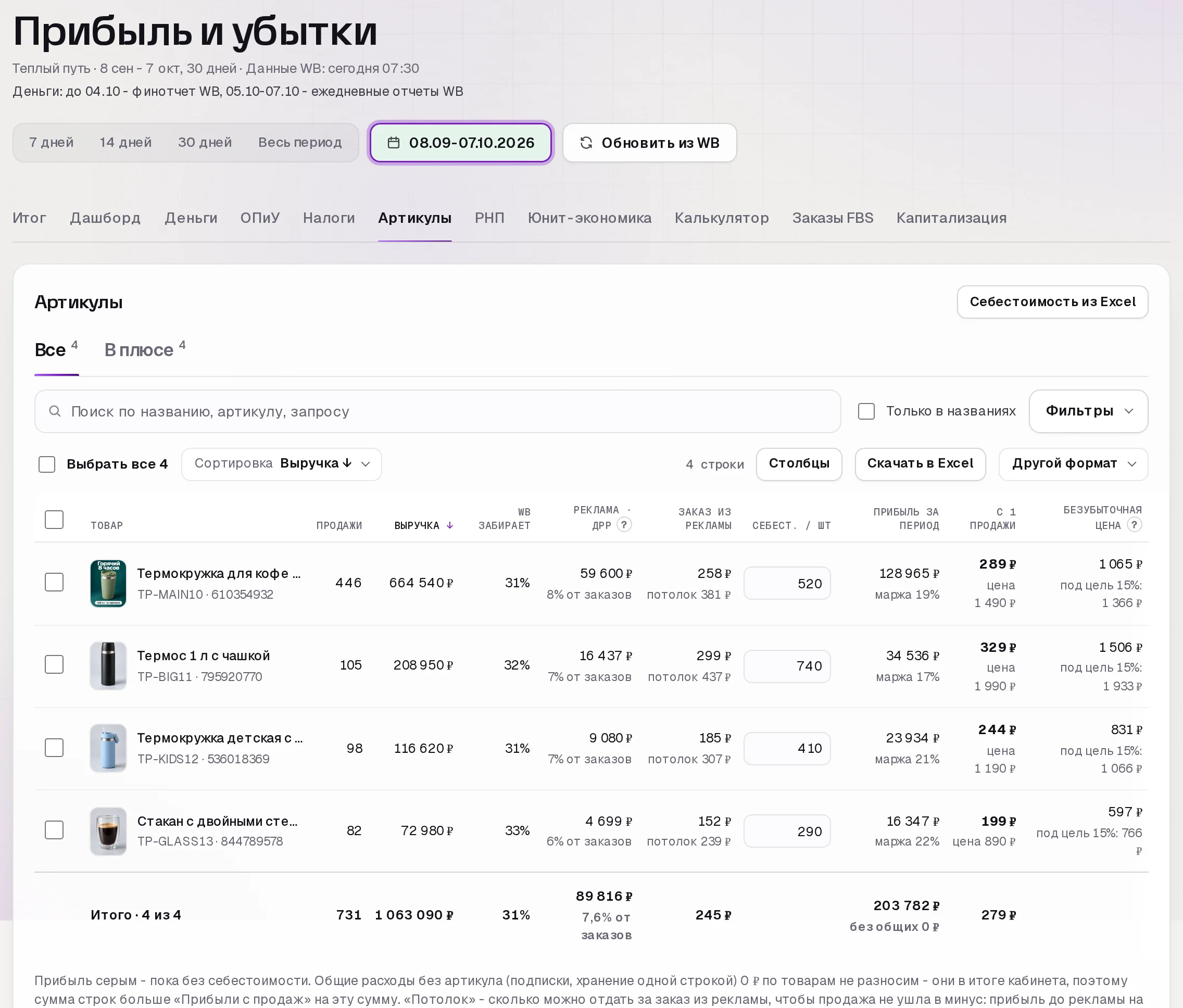Tick the Выбрать все 4 checkbox
This screenshot has height=1008, width=1183.
tap(47, 464)
